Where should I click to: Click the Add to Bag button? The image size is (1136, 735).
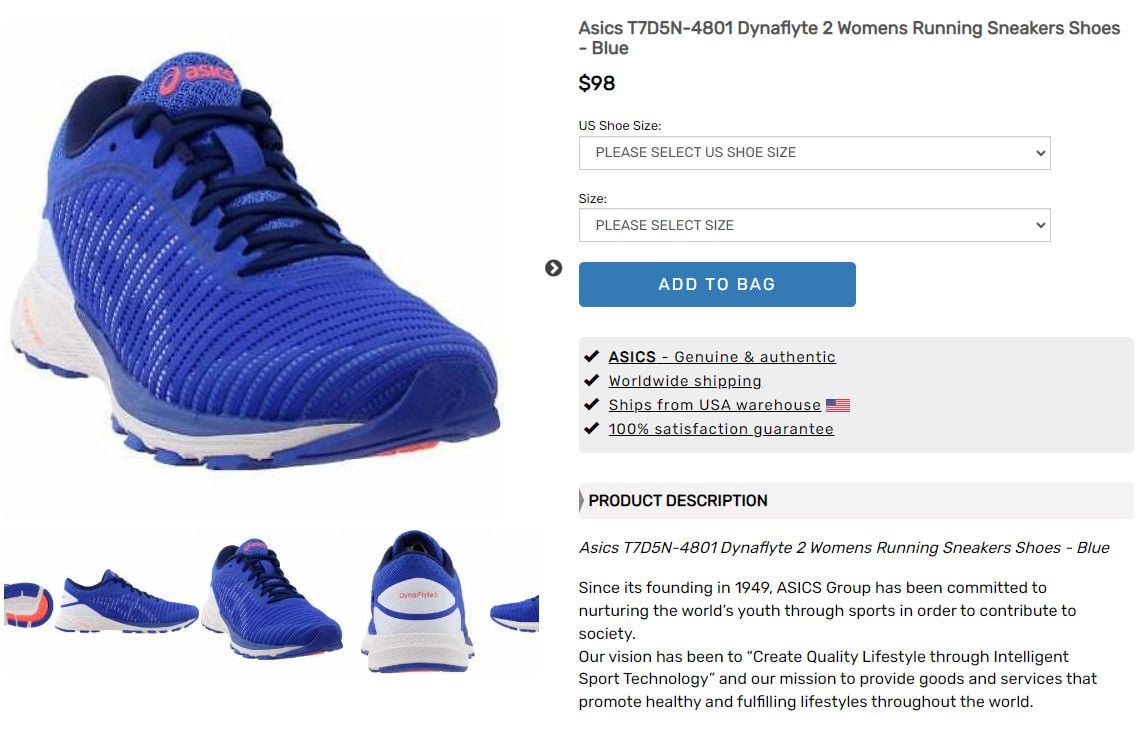(x=717, y=285)
